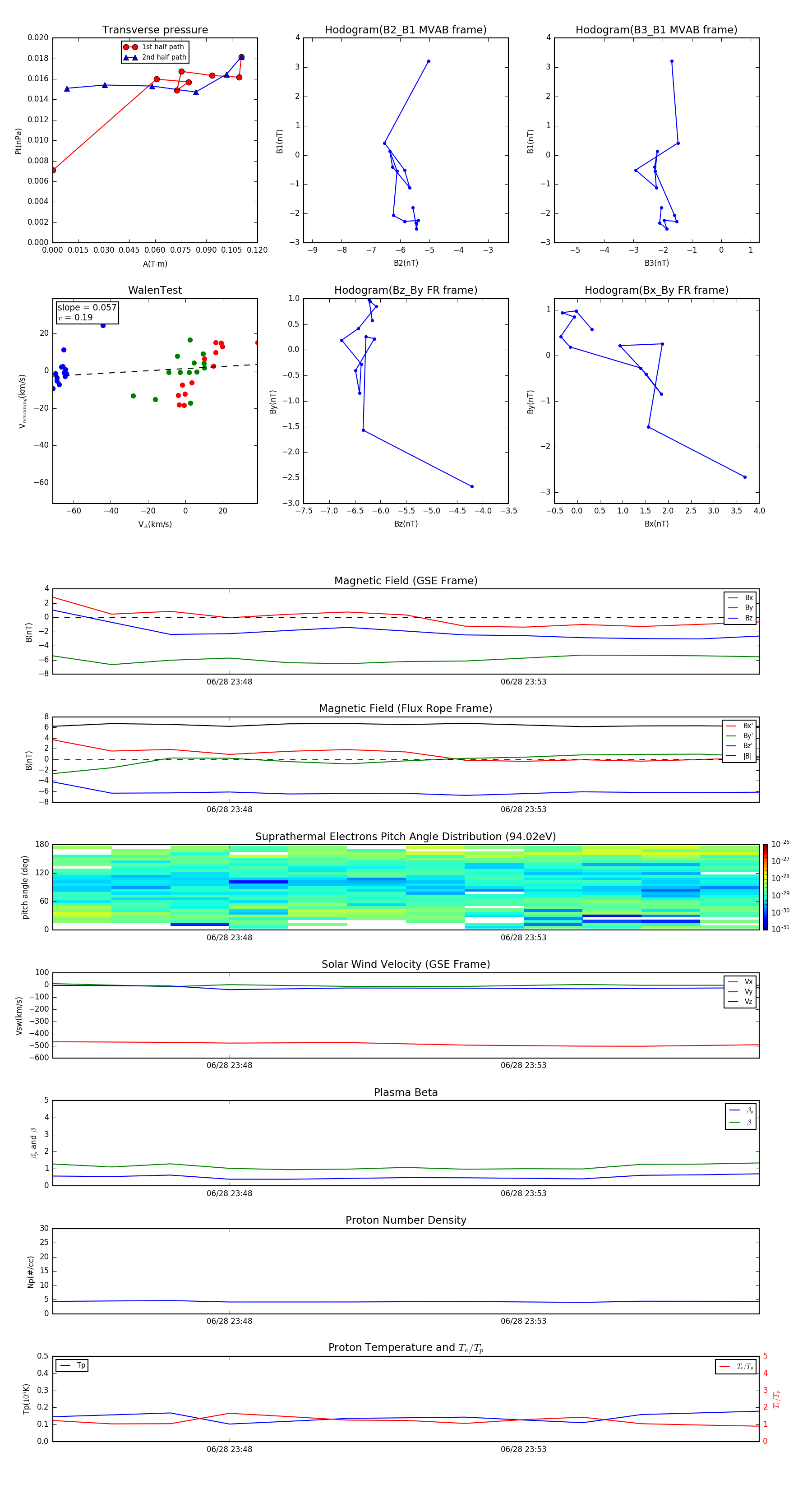Click the 'WalenTest' plot title
Image resolution: width=812 pixels, height=1489 pixels.
pyautogui.click(x=155, y=290)
